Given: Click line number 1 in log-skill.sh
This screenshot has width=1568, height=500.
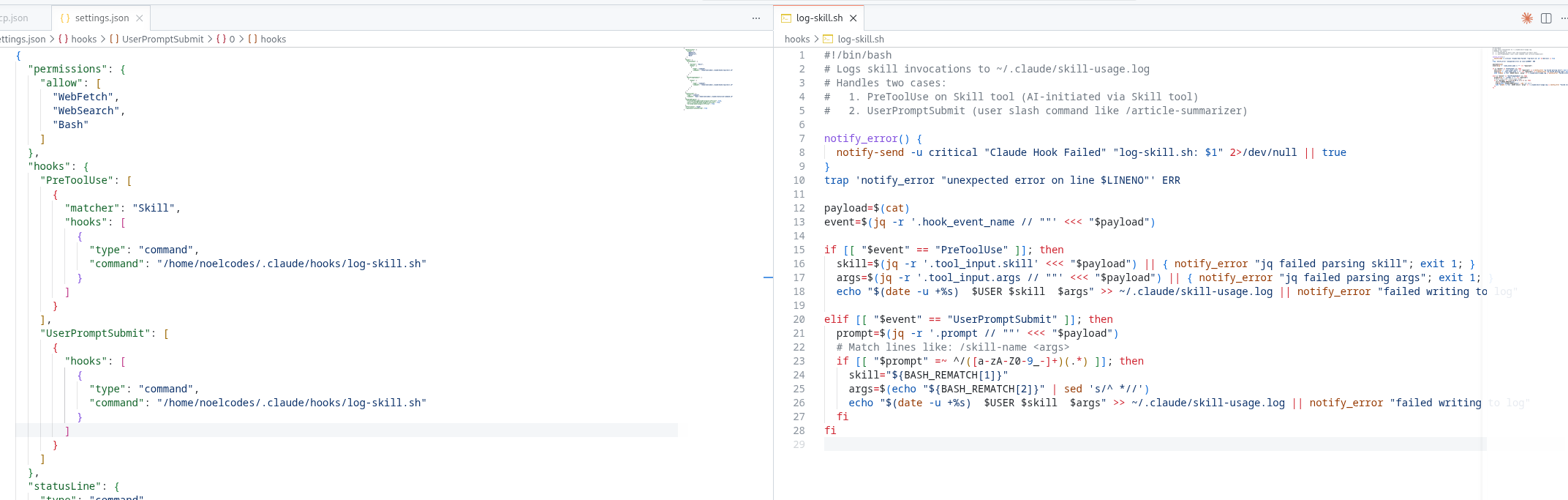Looking at the screenshot, I should (x=802, y=55).
